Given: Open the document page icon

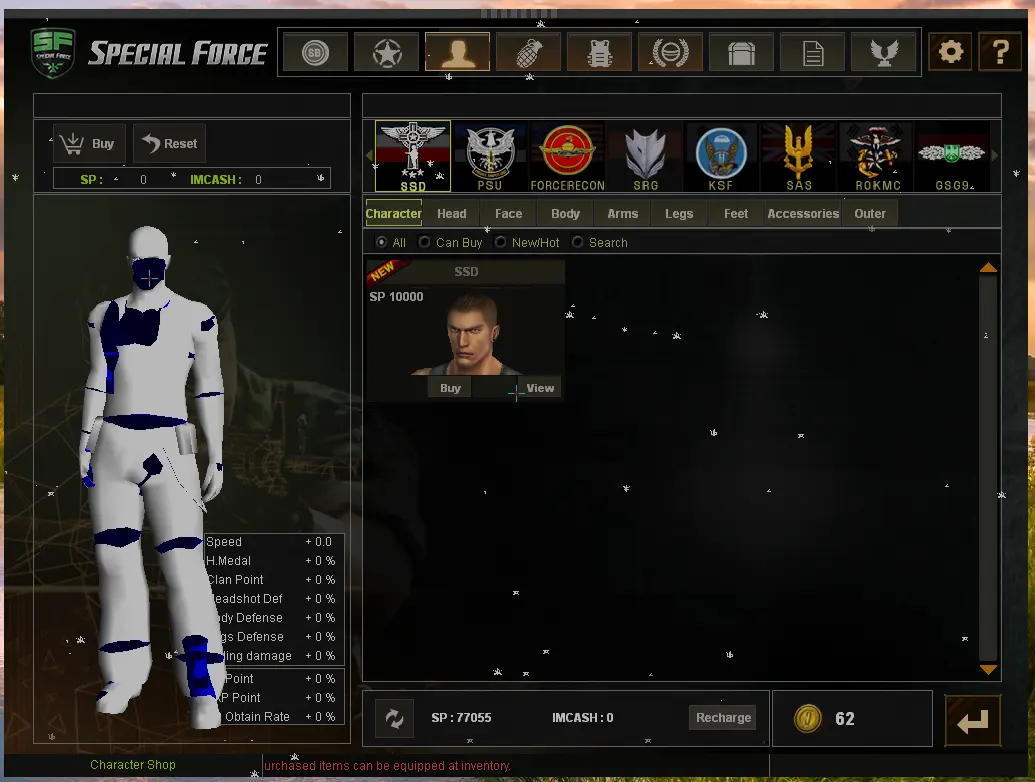Looking at the screenshot, I should point(813,52).
